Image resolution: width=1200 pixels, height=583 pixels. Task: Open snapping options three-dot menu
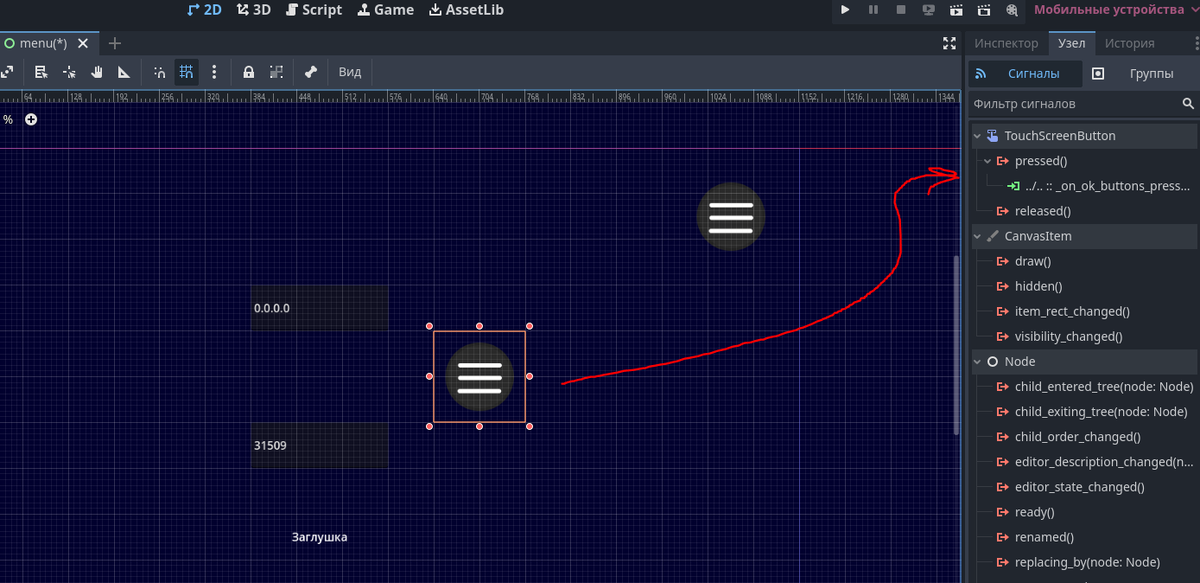pos(214,72)
